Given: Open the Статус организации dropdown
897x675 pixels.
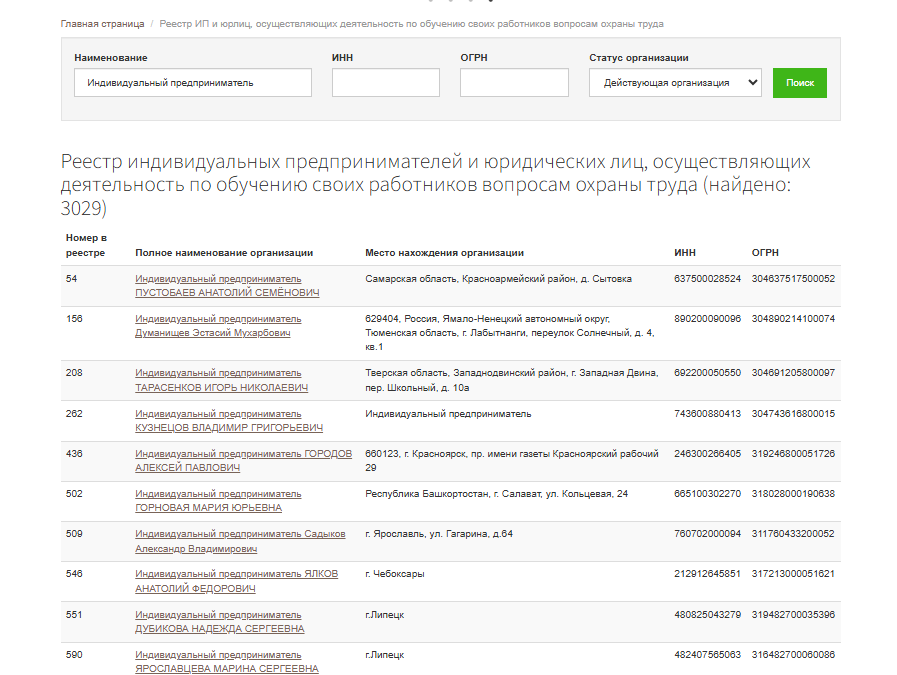Looking at the screenshot, I should [x=675, y=83].
